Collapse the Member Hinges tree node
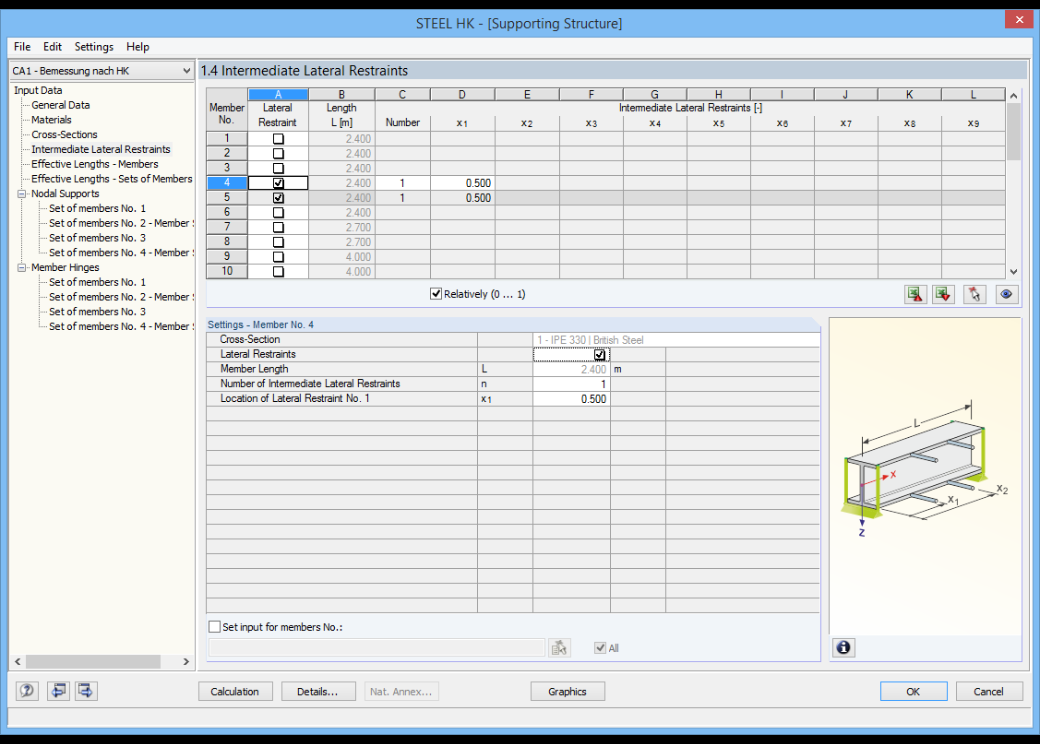1040x744 pixels. coord(22,267)
